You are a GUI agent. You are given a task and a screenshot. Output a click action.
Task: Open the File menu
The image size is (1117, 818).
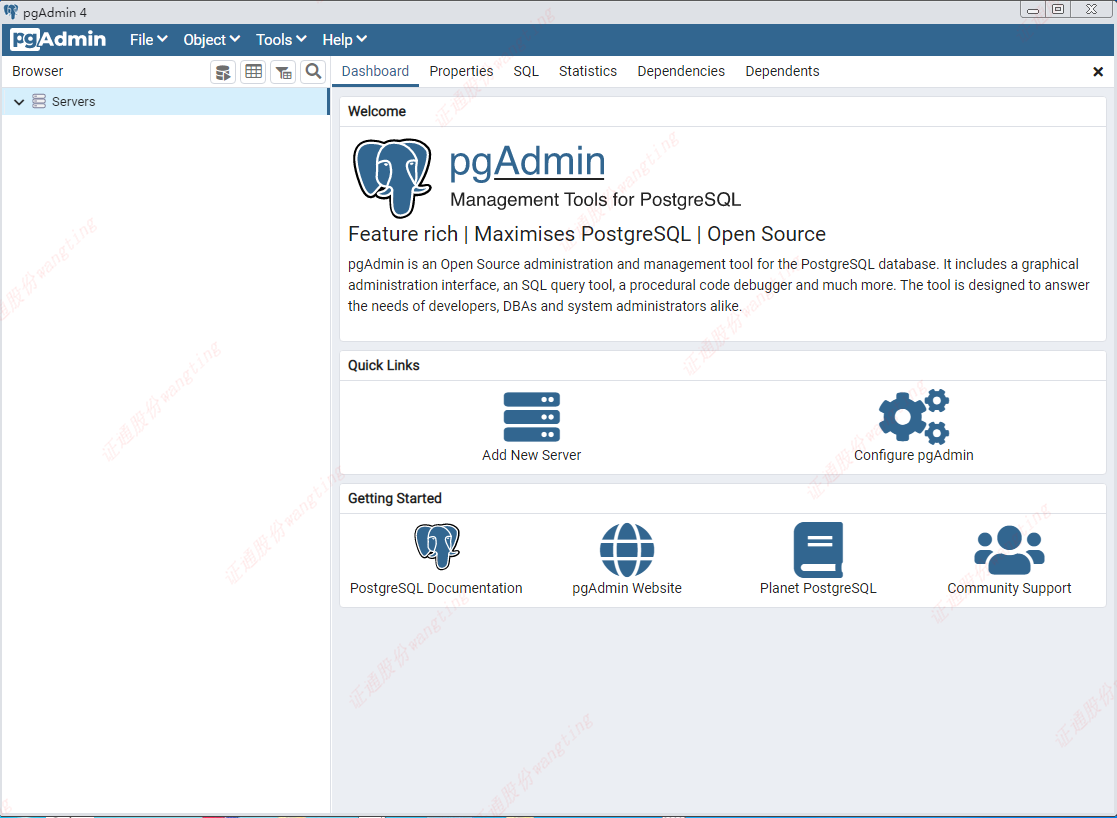click(148, 40)
